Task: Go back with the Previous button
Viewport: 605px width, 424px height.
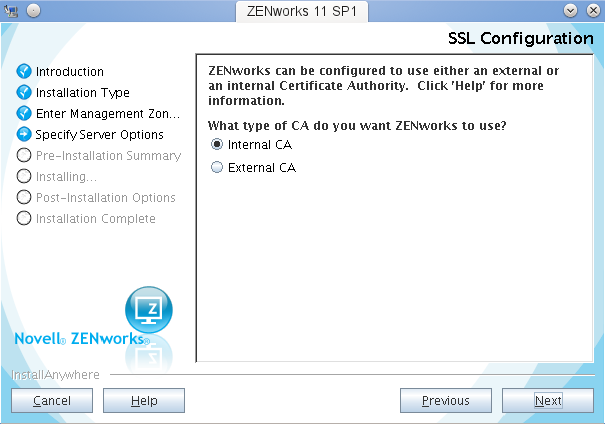Action: click(x=445, y=401)
